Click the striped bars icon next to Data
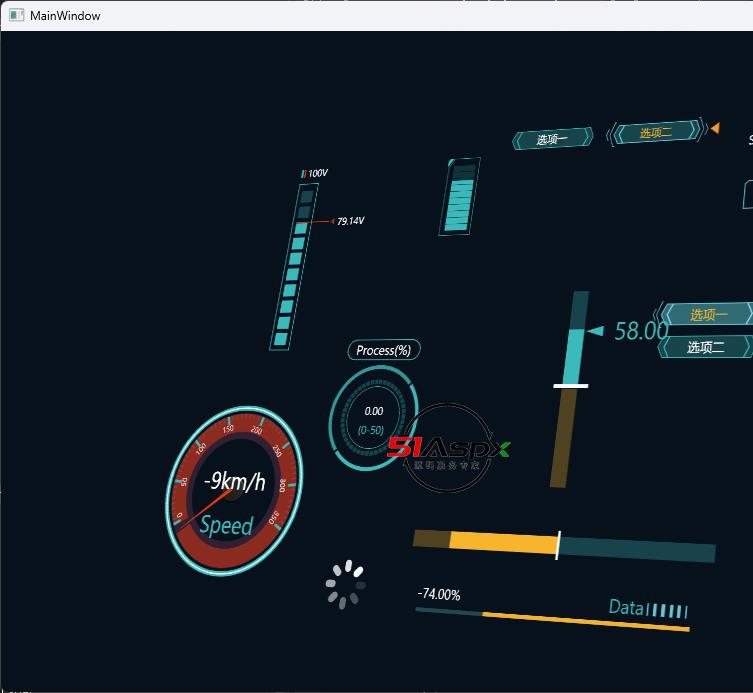753x693 pixels. point(667,610)
